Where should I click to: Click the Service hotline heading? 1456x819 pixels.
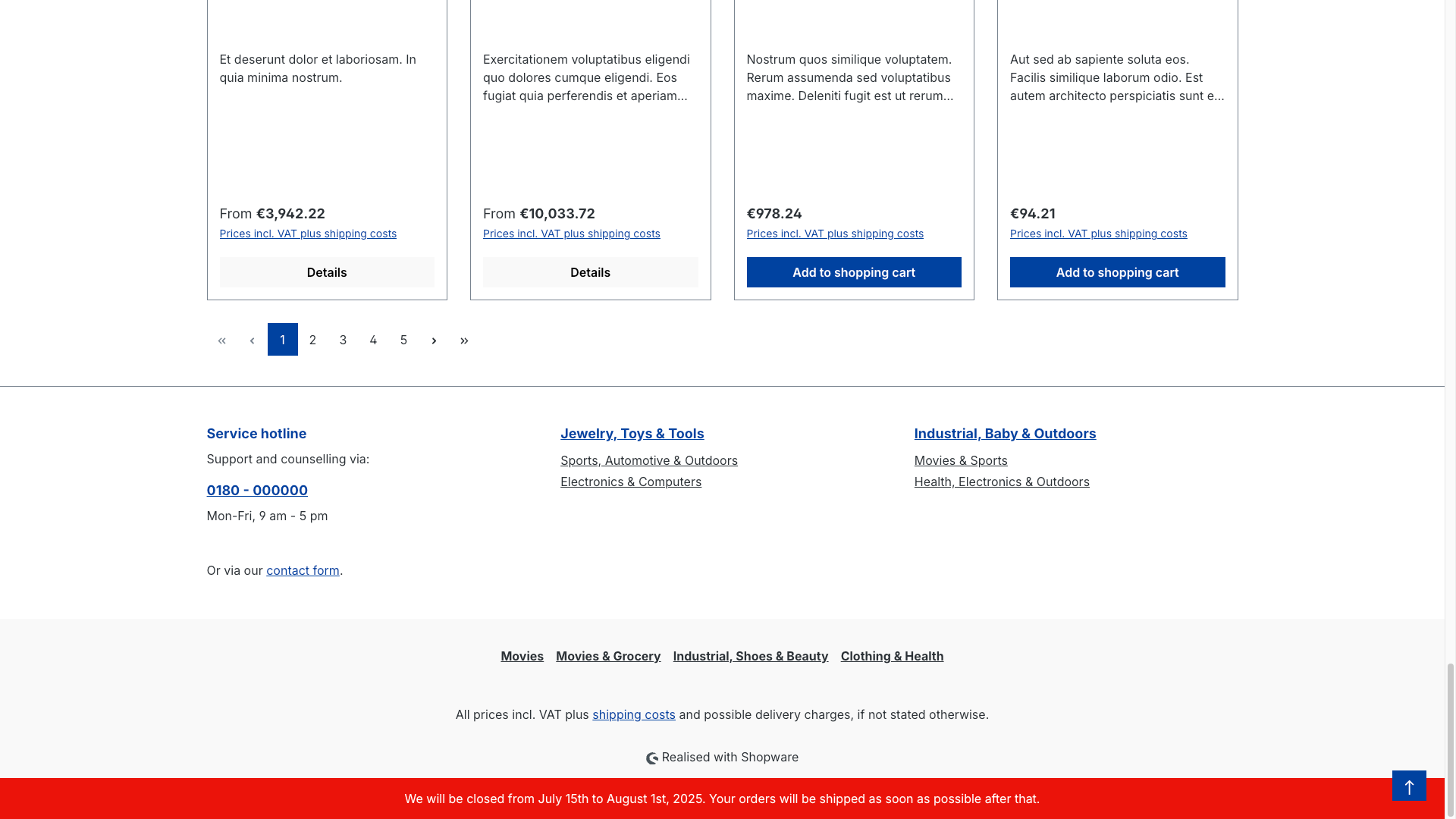point(256,434)
